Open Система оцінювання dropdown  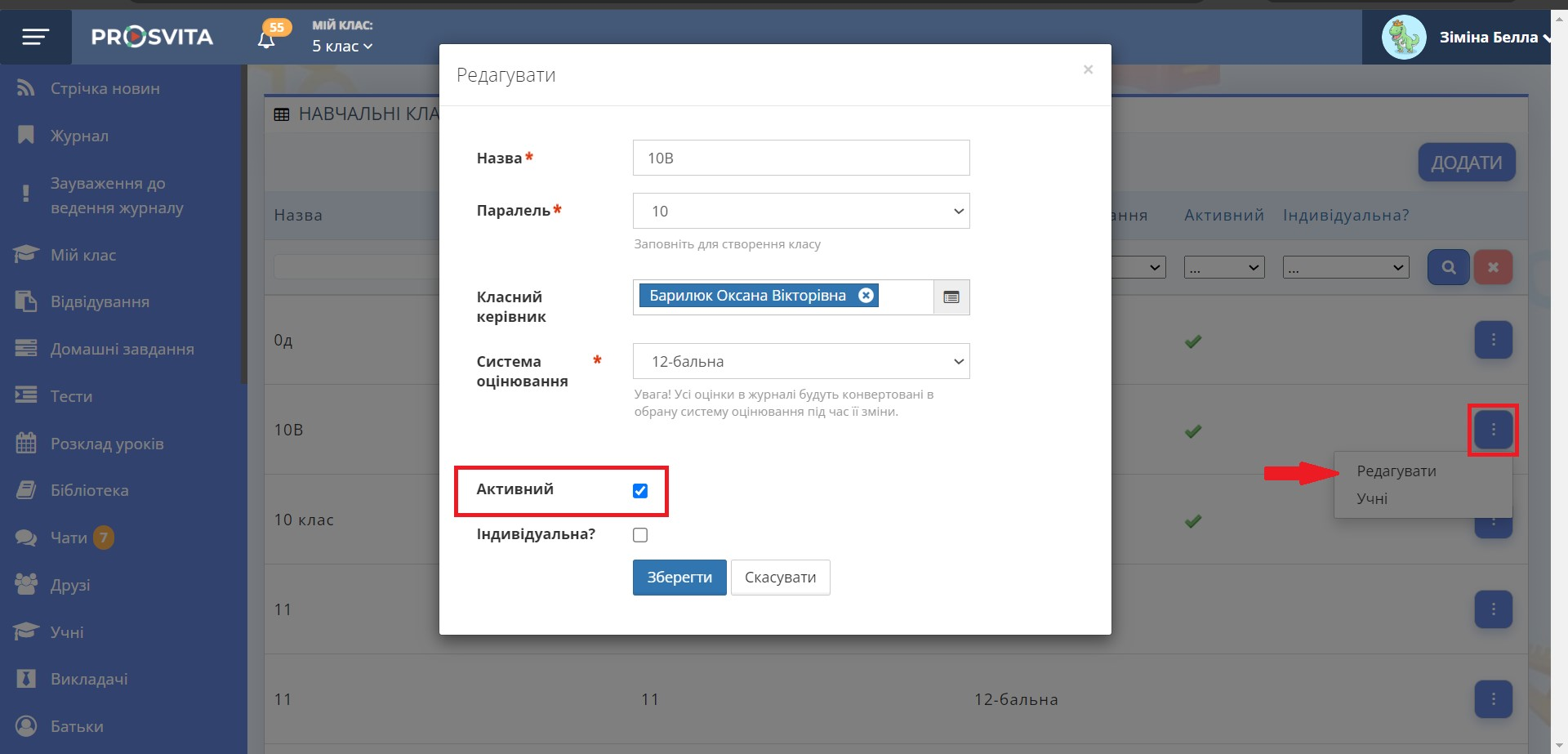[x=800, y=362]
